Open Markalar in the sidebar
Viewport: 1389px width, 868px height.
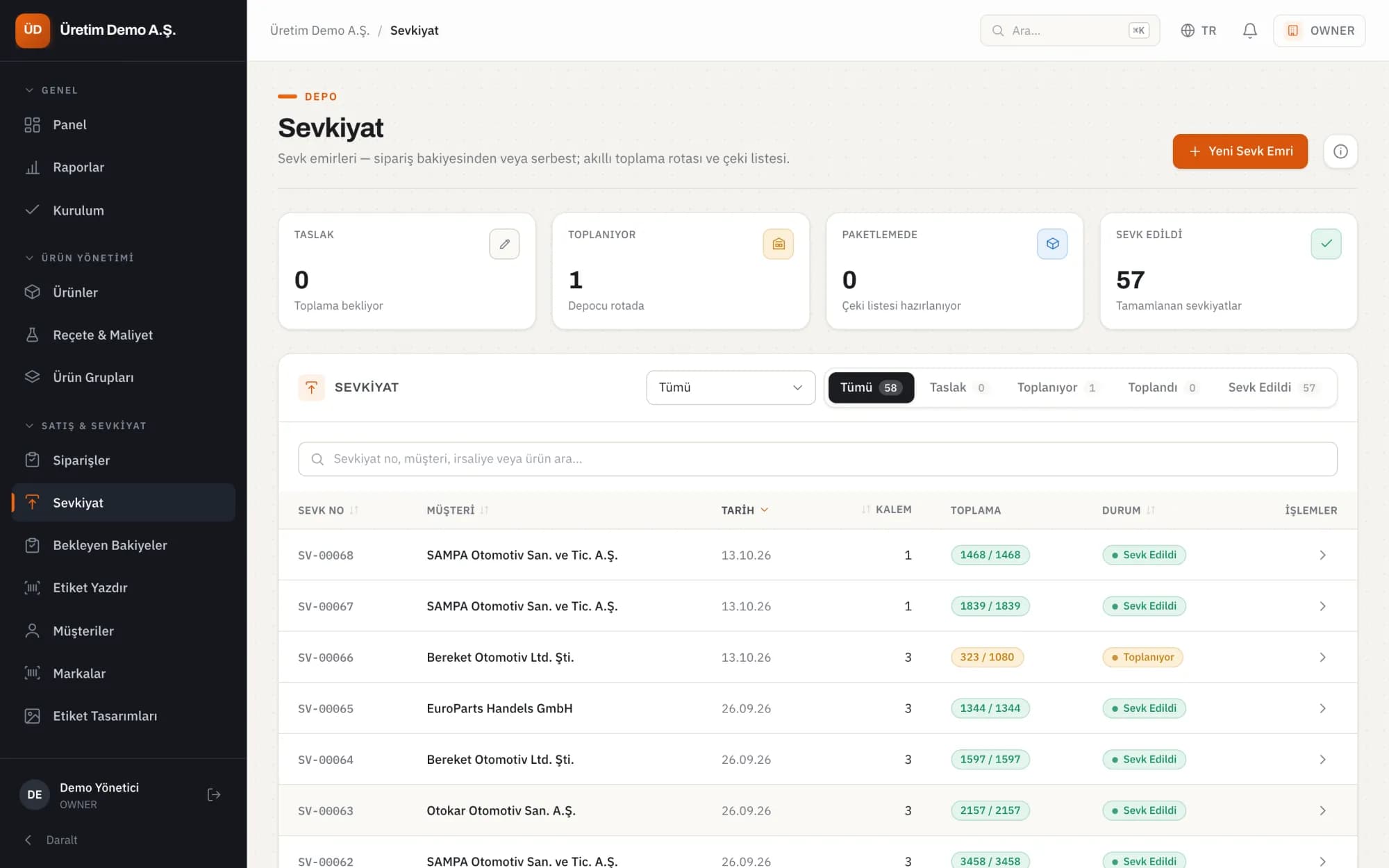point(124,674)
